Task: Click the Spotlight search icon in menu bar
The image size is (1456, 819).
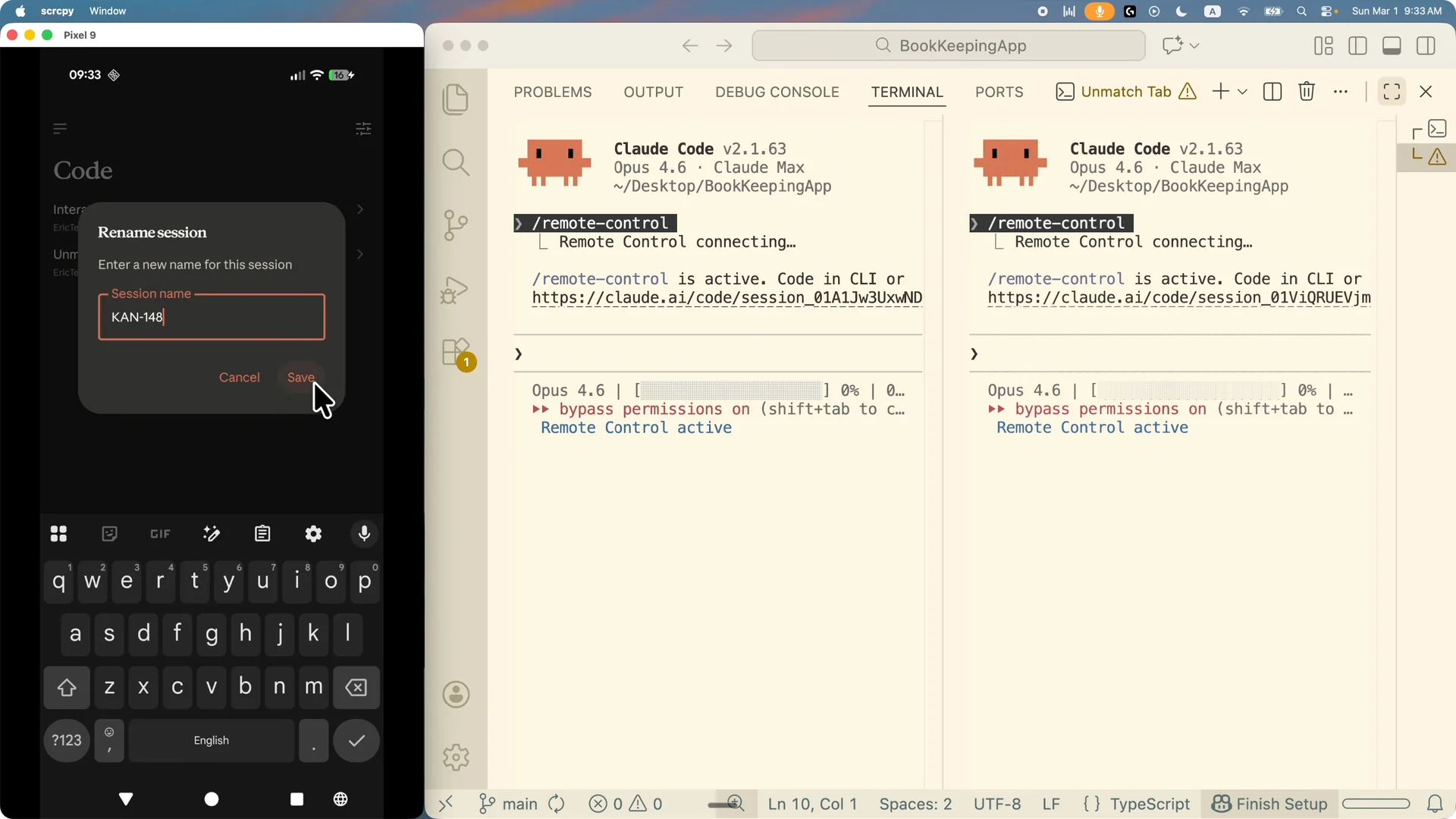Action: point(1301,11)
